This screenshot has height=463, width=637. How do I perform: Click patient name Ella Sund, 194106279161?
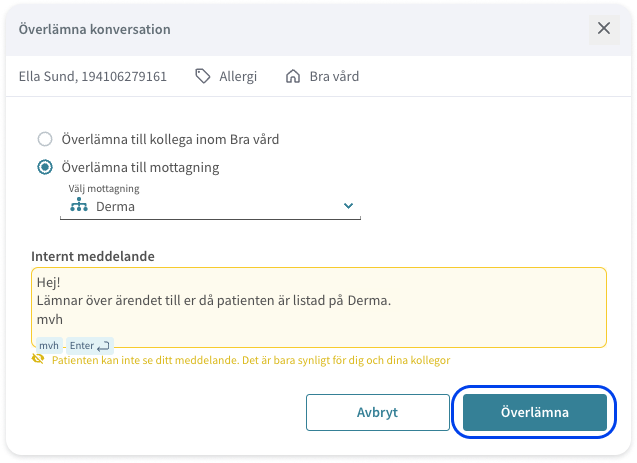tap(93, 76)
